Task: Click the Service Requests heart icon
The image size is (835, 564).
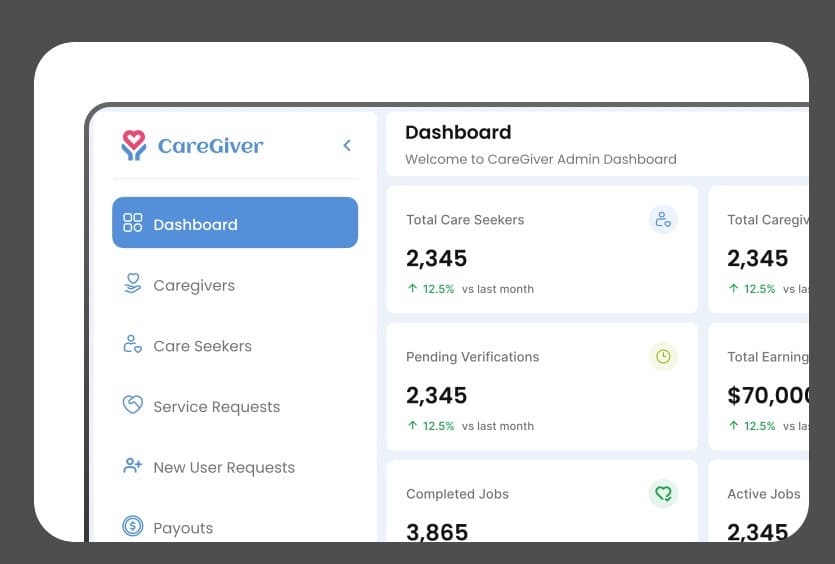Action: click(x=133, y=405)
